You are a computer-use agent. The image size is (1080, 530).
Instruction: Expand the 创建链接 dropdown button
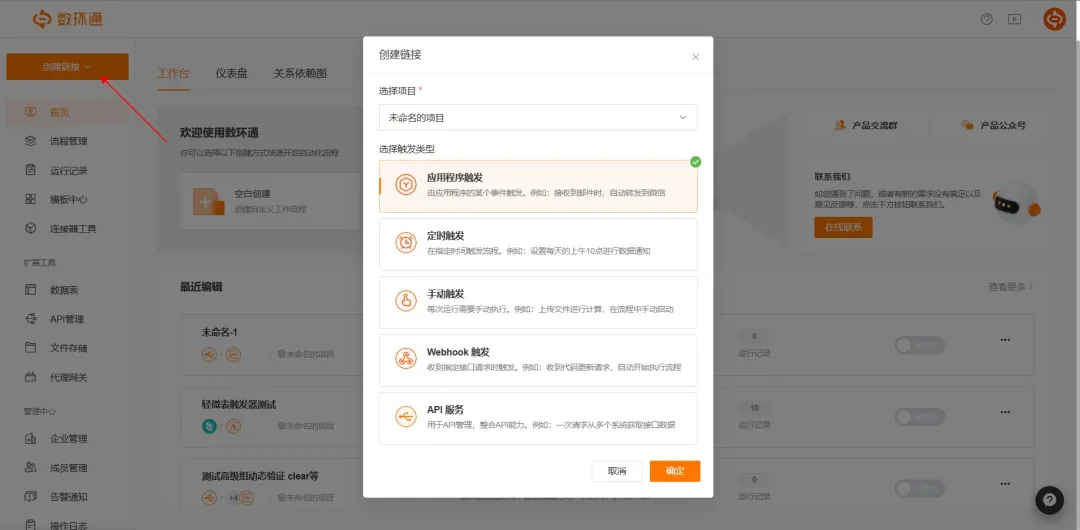coord(67,67)
